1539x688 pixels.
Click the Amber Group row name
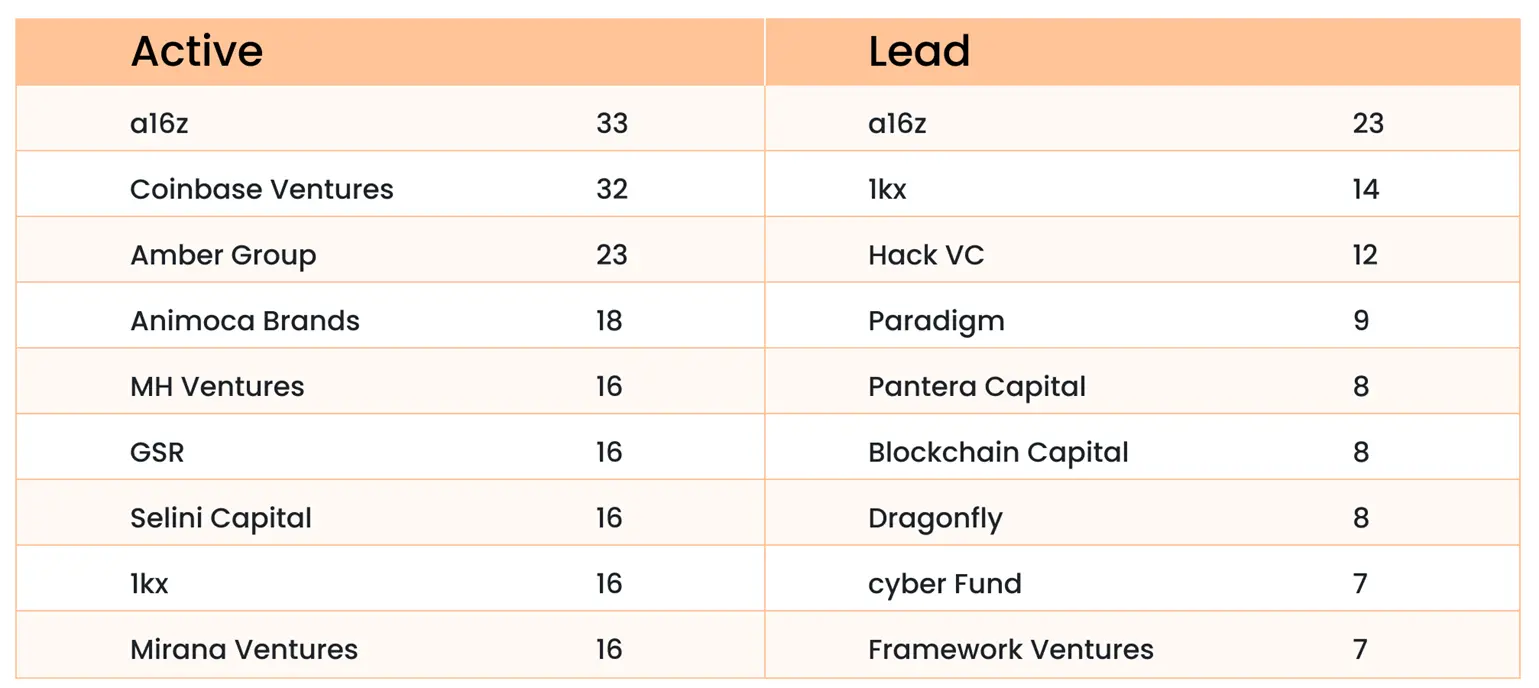[x=223, y=255]
